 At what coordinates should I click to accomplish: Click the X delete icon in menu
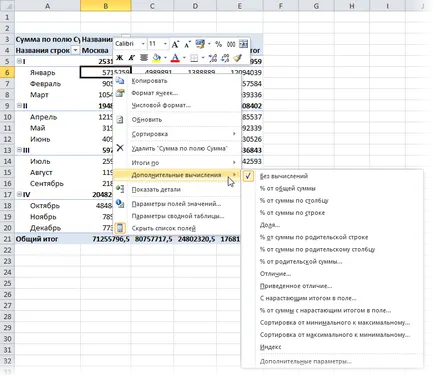click(x=120, y=148)
